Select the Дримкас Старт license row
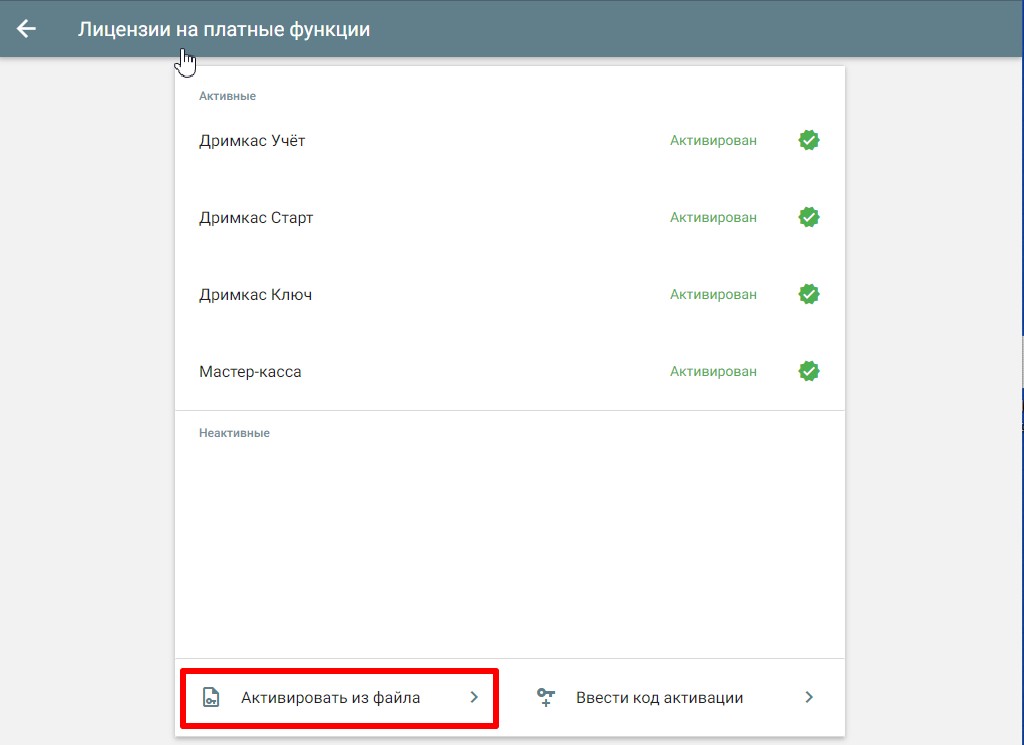 256,218
